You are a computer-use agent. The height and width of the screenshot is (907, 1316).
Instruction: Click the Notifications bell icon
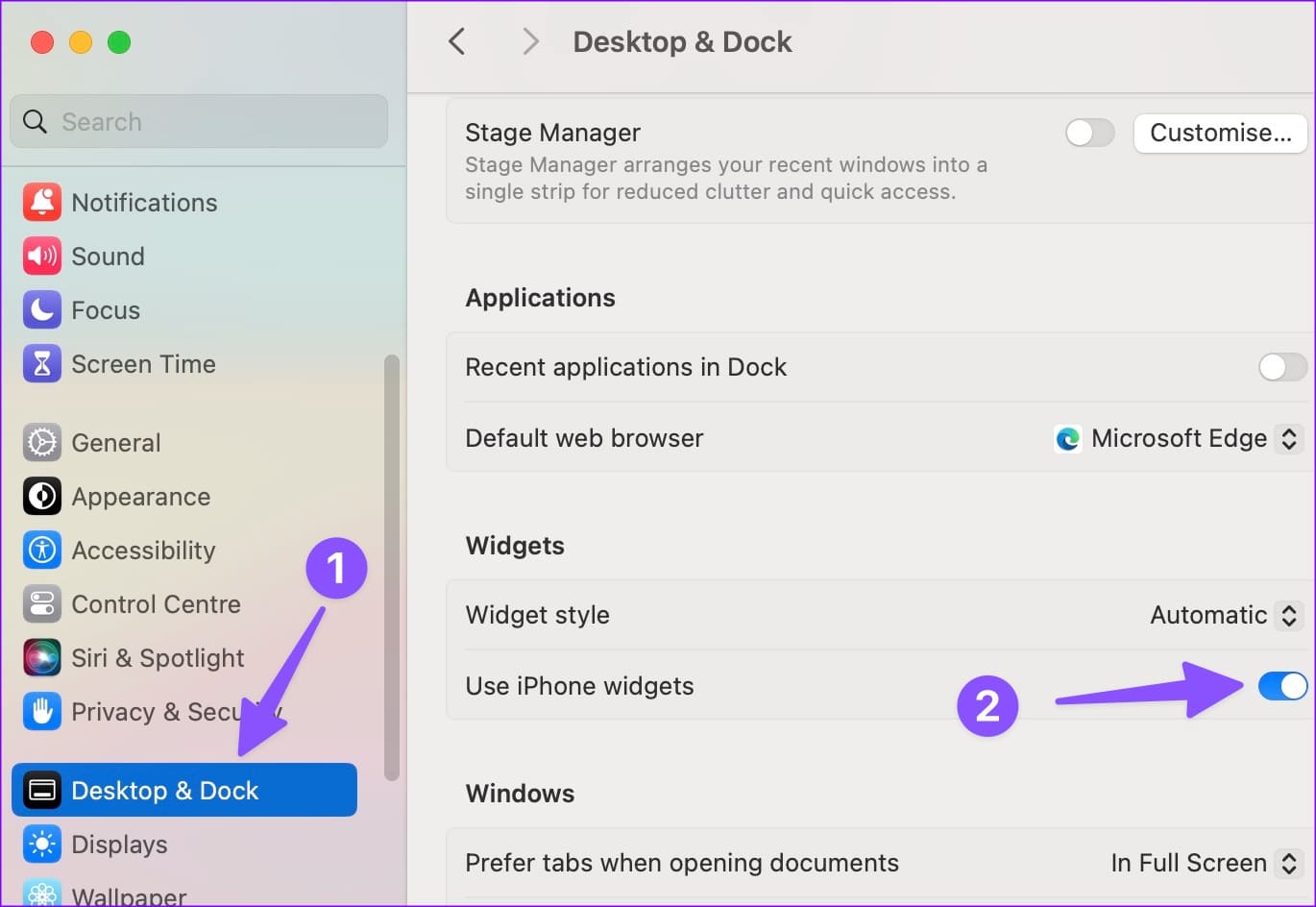(42, 203)
